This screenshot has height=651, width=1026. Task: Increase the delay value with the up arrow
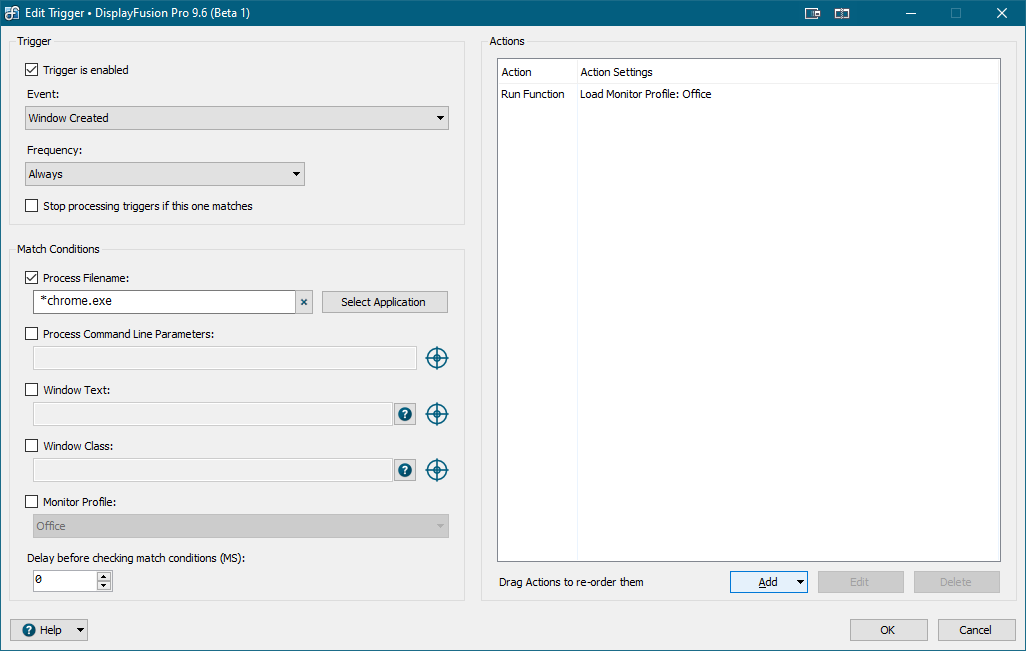click(x=104, y=576)
